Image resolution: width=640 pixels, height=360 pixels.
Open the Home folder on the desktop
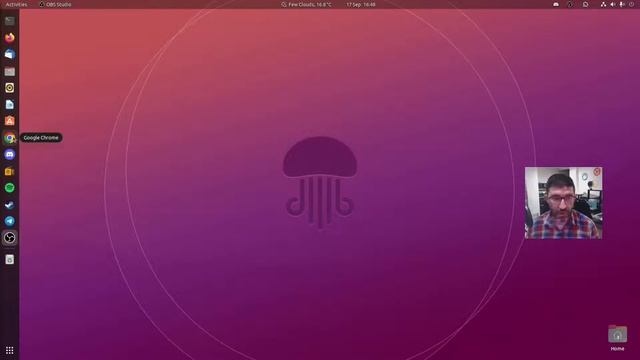[617, 338]
